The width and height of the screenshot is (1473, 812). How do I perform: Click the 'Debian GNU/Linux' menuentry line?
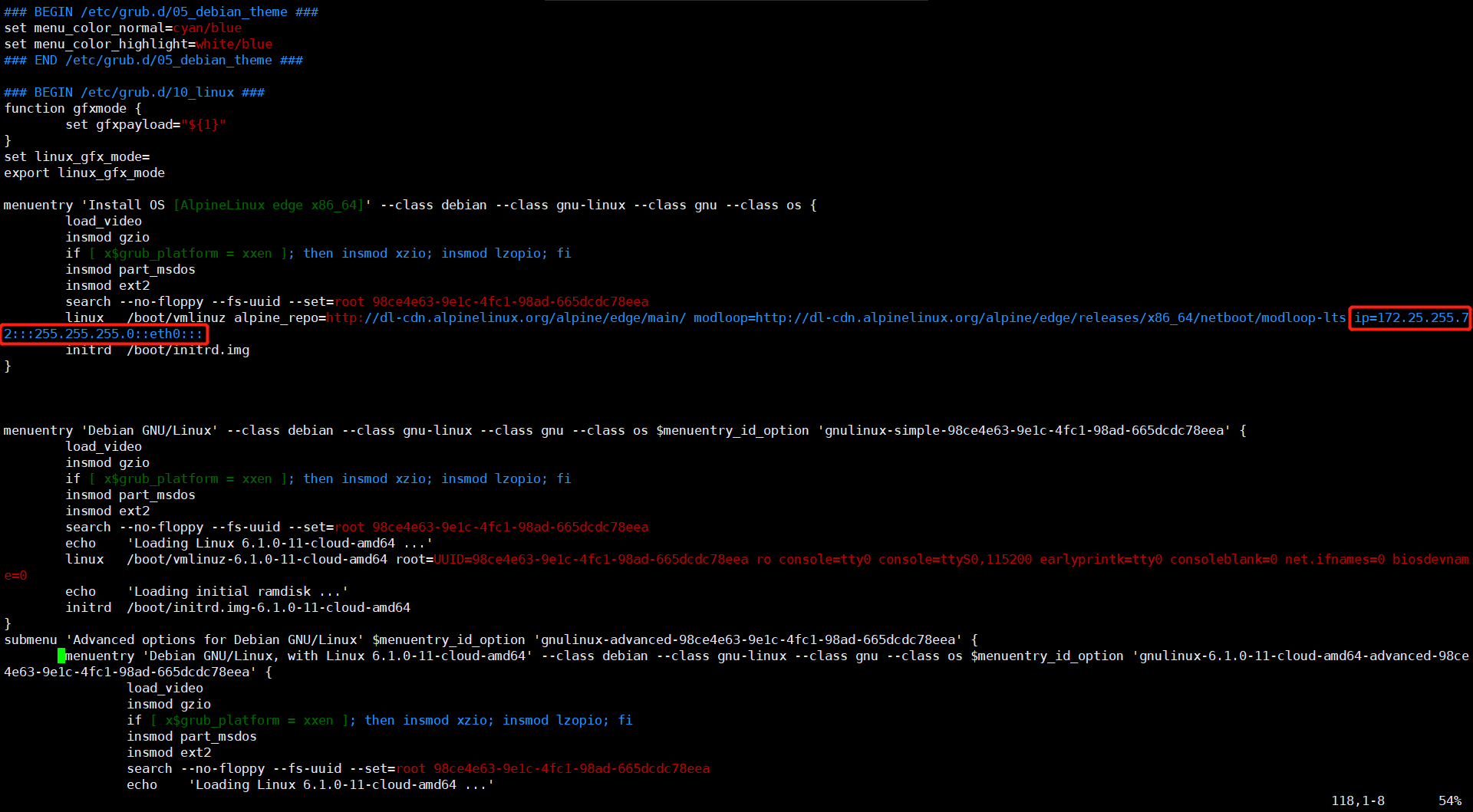[x=624, y=430]
